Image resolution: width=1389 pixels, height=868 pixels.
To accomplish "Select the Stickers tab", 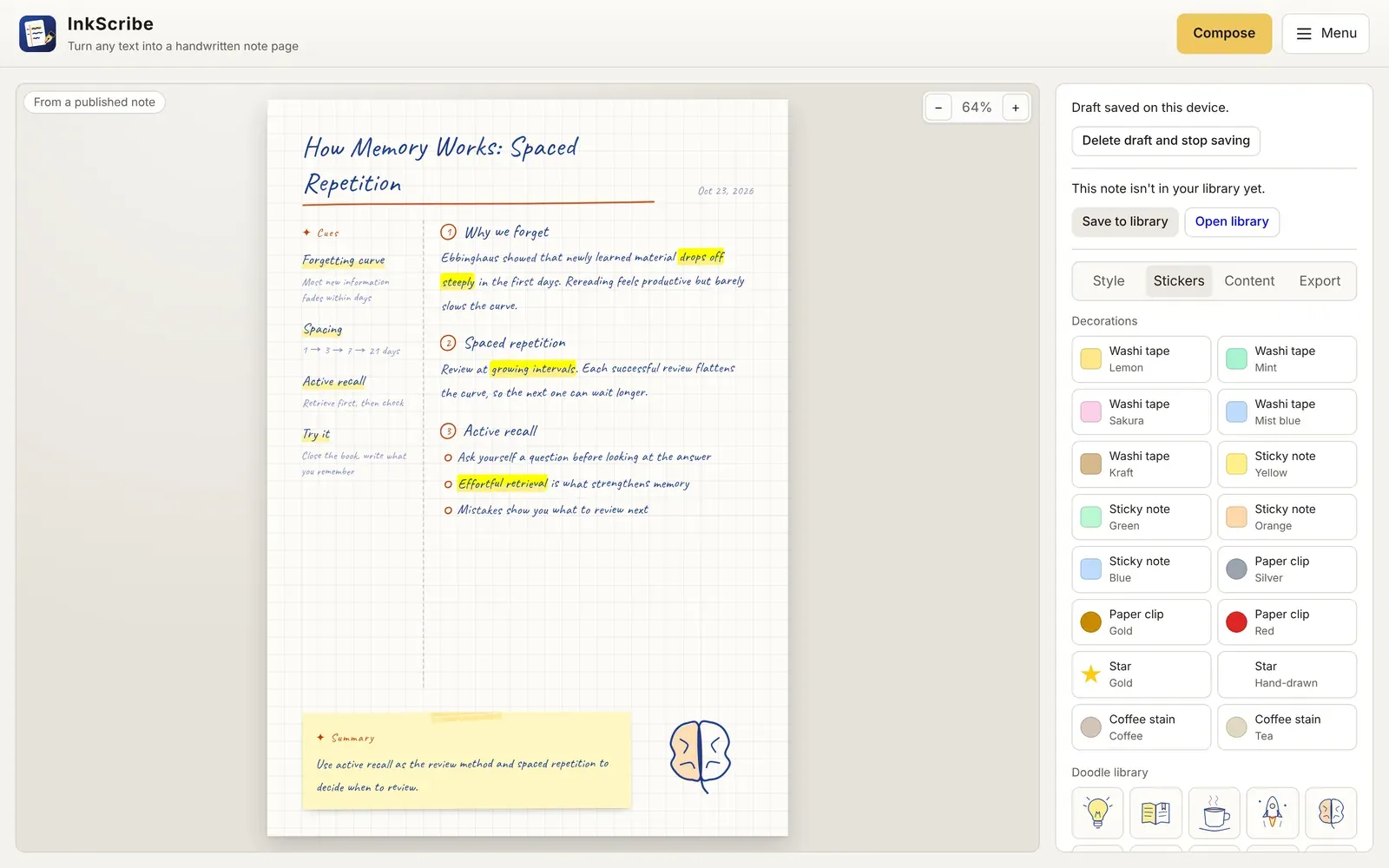I will point(1179,281).
